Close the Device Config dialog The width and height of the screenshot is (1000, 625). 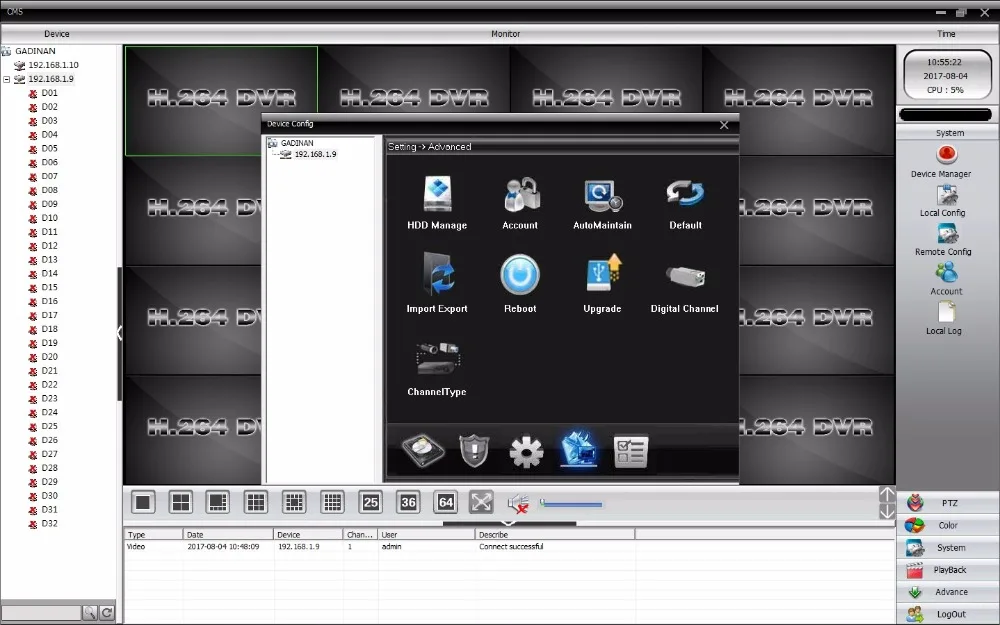[724, 125]
